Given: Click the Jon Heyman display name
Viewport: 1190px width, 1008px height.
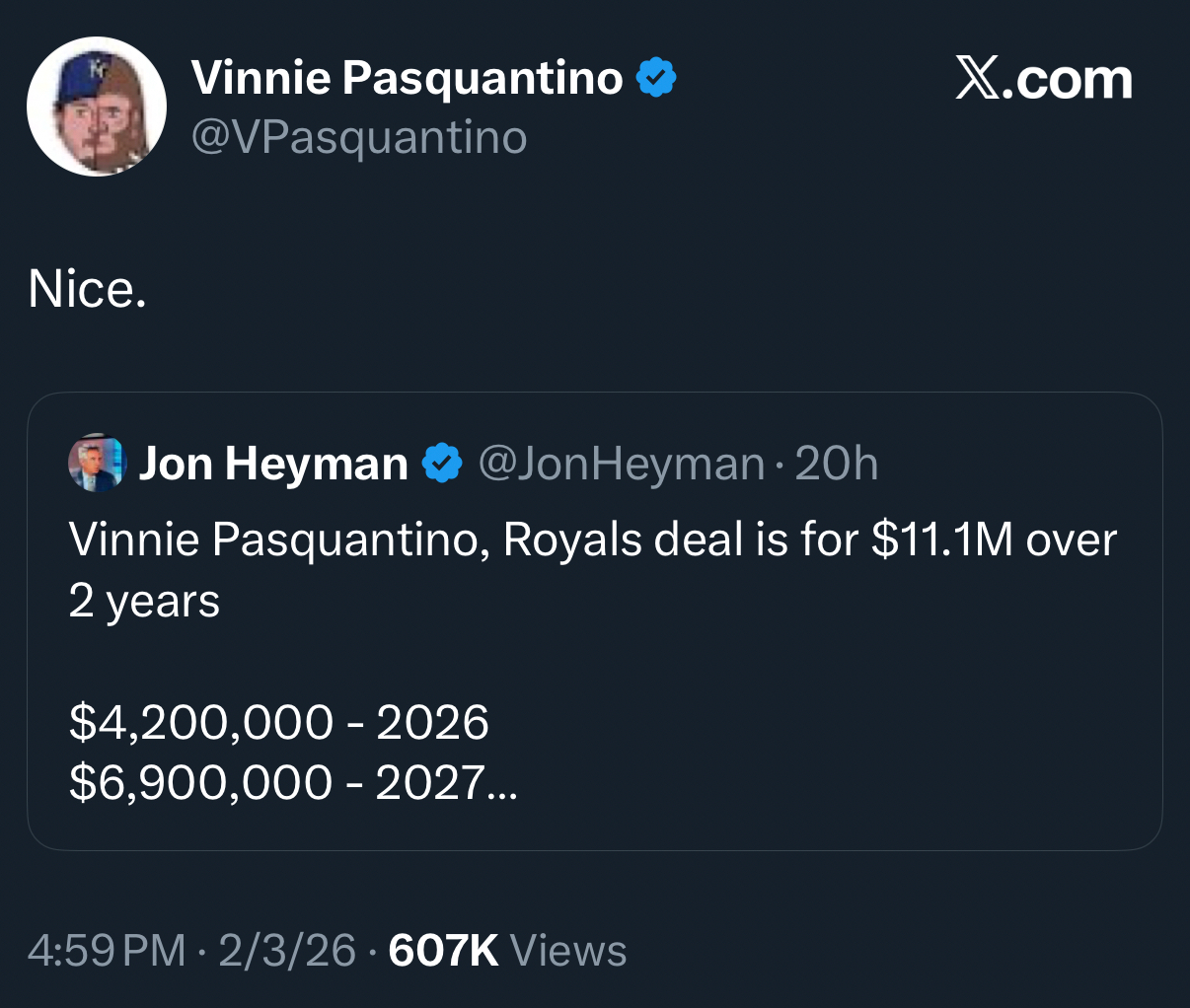Looking at the screenshot, I should coord(273,463).
